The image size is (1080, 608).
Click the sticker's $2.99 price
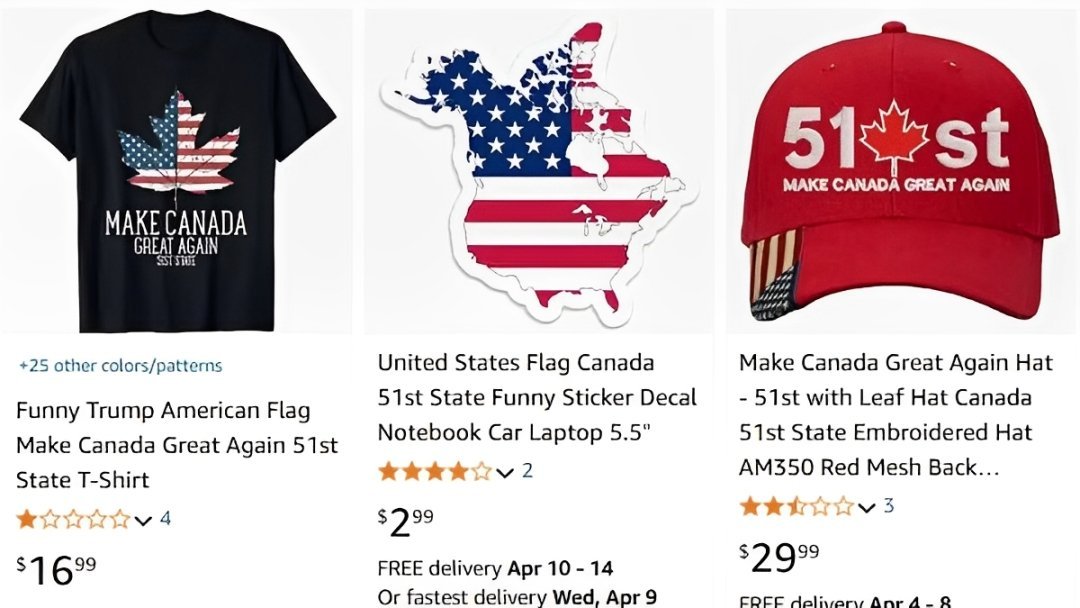coord(406,522)
